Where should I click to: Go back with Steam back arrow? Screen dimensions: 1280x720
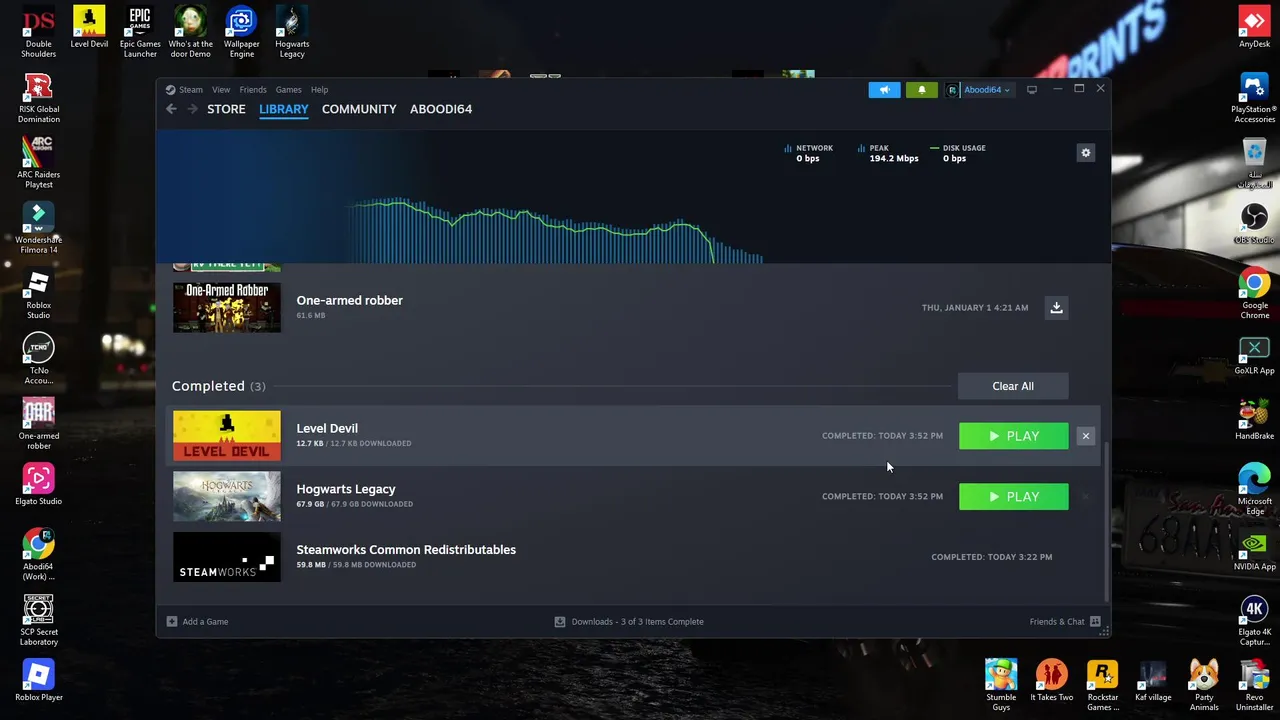171,109
